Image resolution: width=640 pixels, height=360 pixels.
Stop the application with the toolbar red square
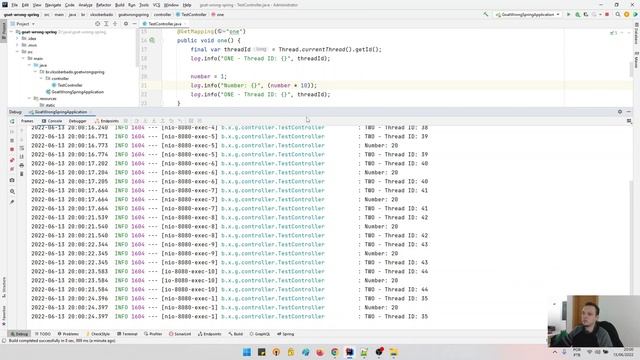(607, 14)
